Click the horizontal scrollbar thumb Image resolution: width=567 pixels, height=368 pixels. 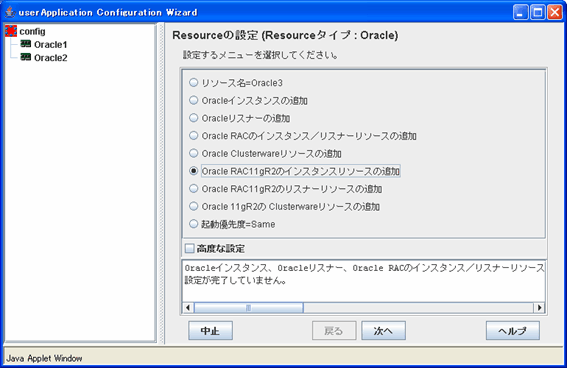(x=248, y=308)
